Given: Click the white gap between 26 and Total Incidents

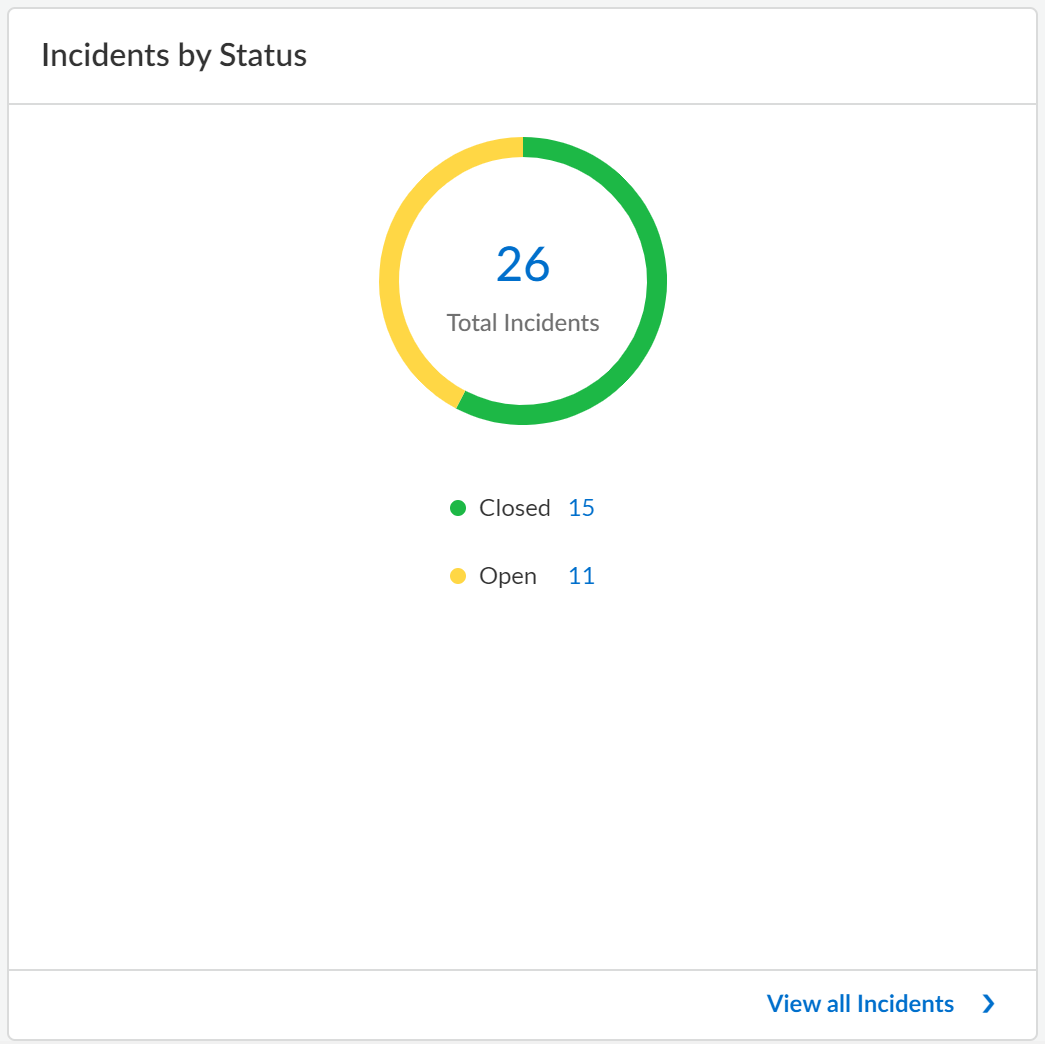Looking at the screenshot, I should click(x=523, y=298).
